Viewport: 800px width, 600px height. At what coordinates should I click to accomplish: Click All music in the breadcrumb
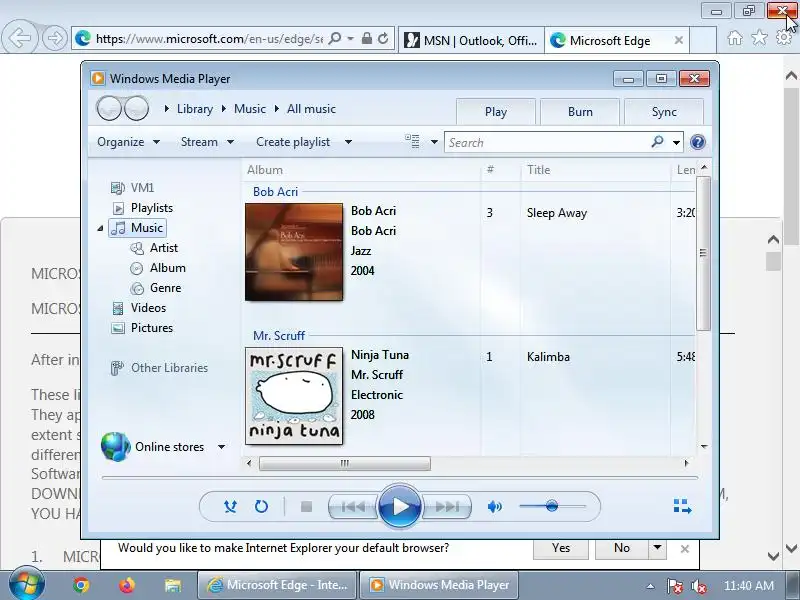311,109
